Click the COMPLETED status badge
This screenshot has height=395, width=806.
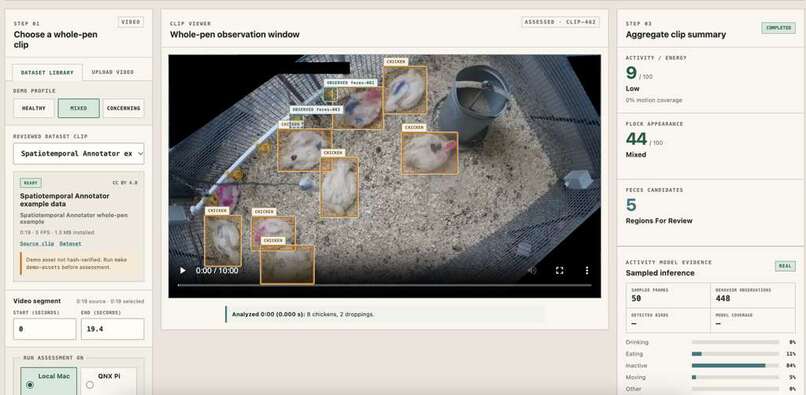[778, 28]
